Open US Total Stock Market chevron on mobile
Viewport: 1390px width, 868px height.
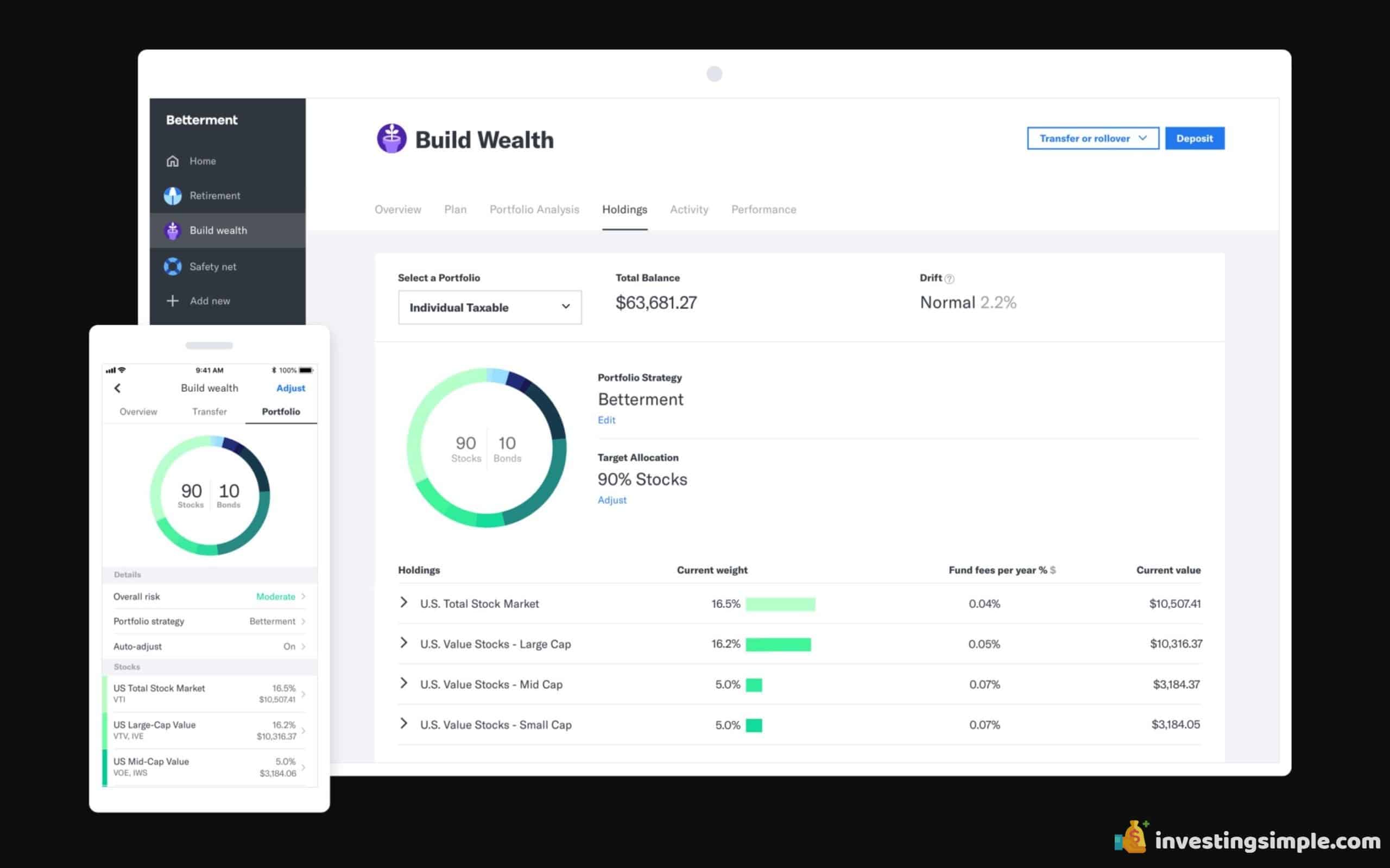[x=303, y=694]
